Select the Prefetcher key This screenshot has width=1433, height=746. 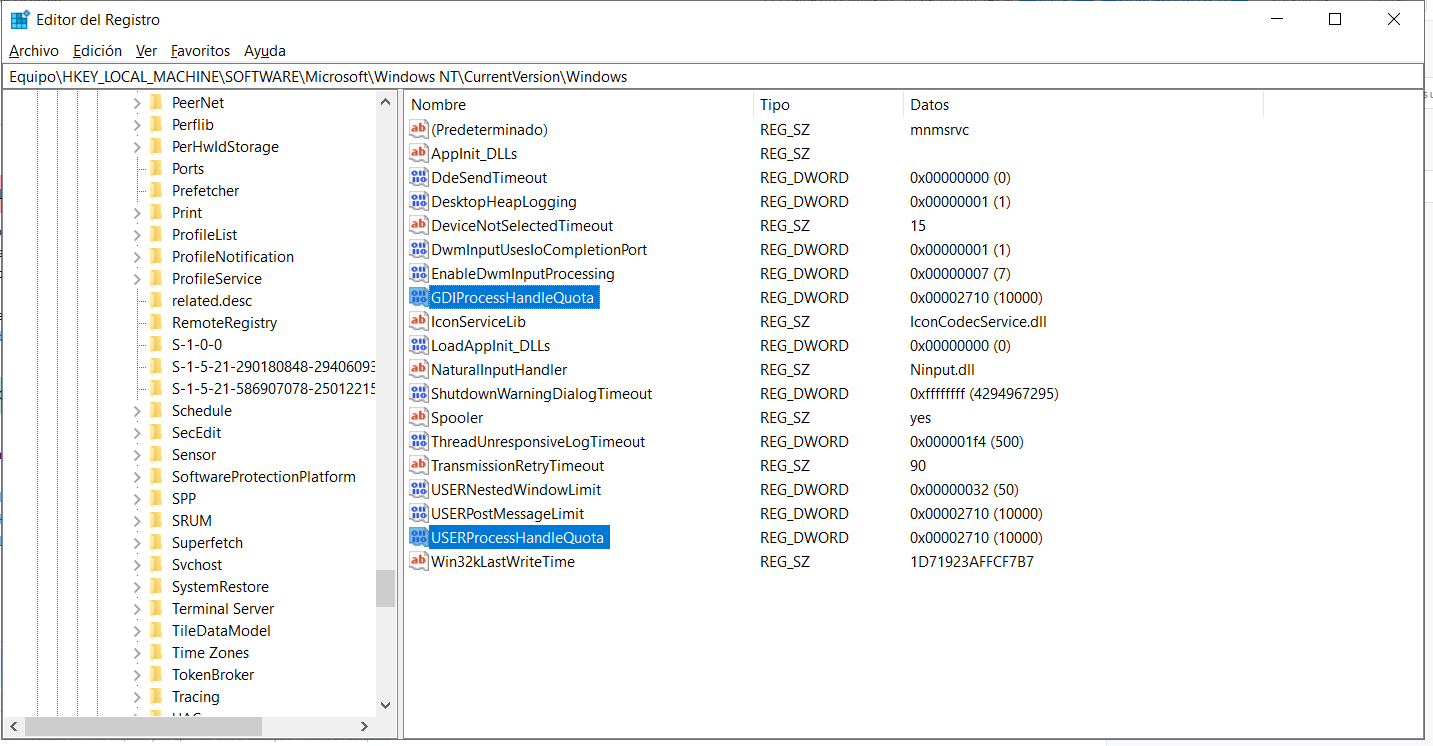pos(206,190)
